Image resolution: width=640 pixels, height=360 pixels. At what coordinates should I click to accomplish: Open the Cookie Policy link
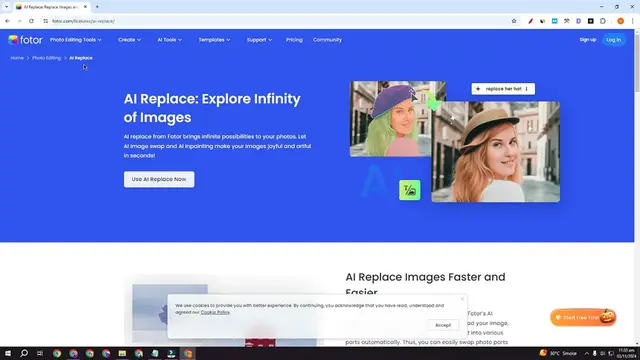215,312
